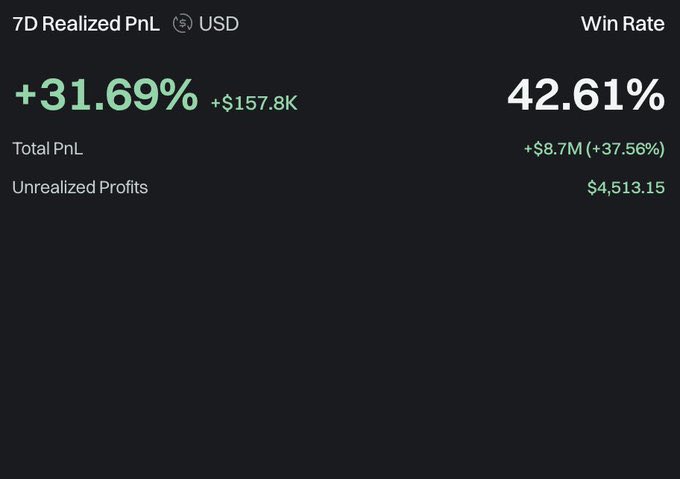680x479 pixels.
Task: Select the +31.69% realized PnL percentage
Action: click(x=106, y=94)
